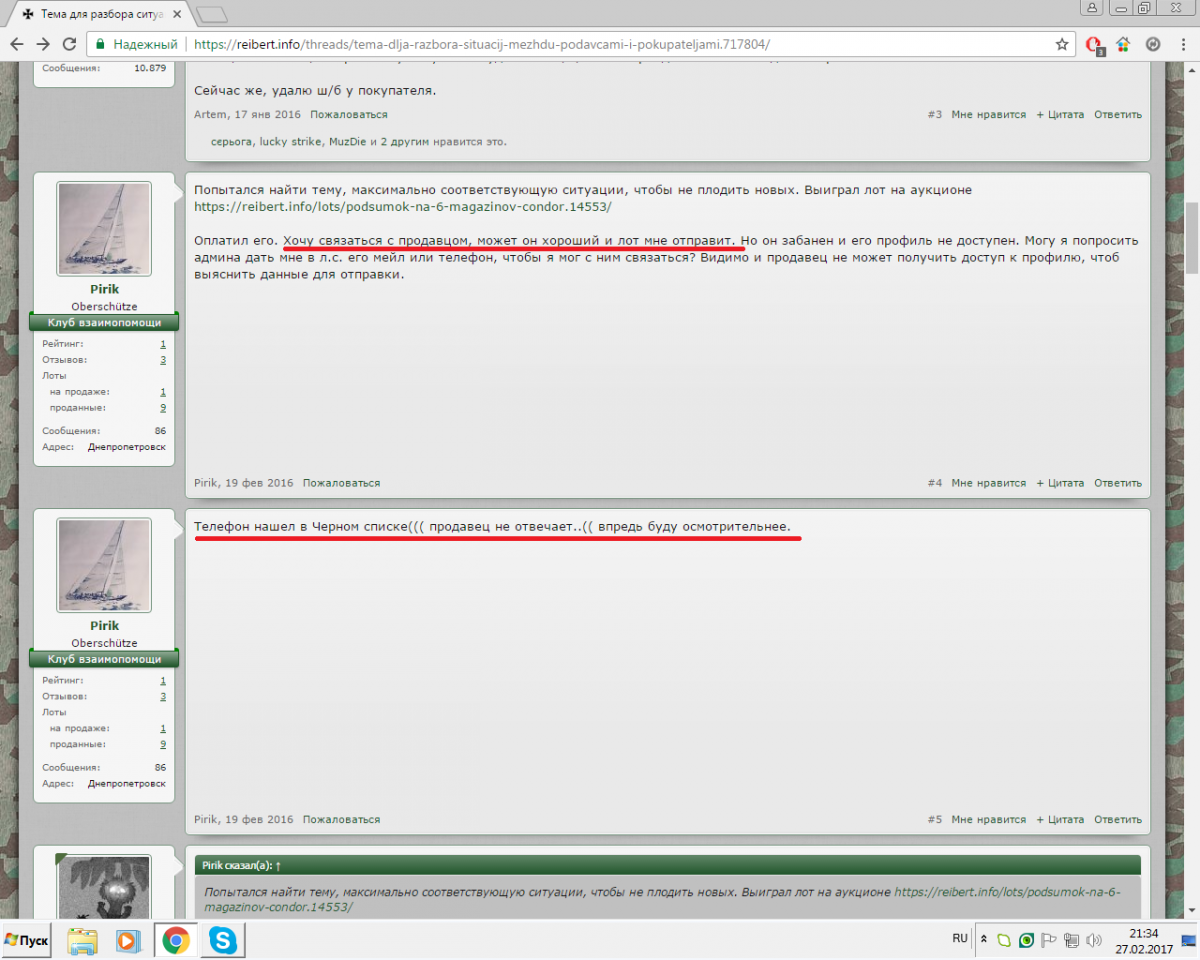Open the 19 фев 2016 date of post #4
Viewport: 1200px width, 960px height.
click(259, 483)
